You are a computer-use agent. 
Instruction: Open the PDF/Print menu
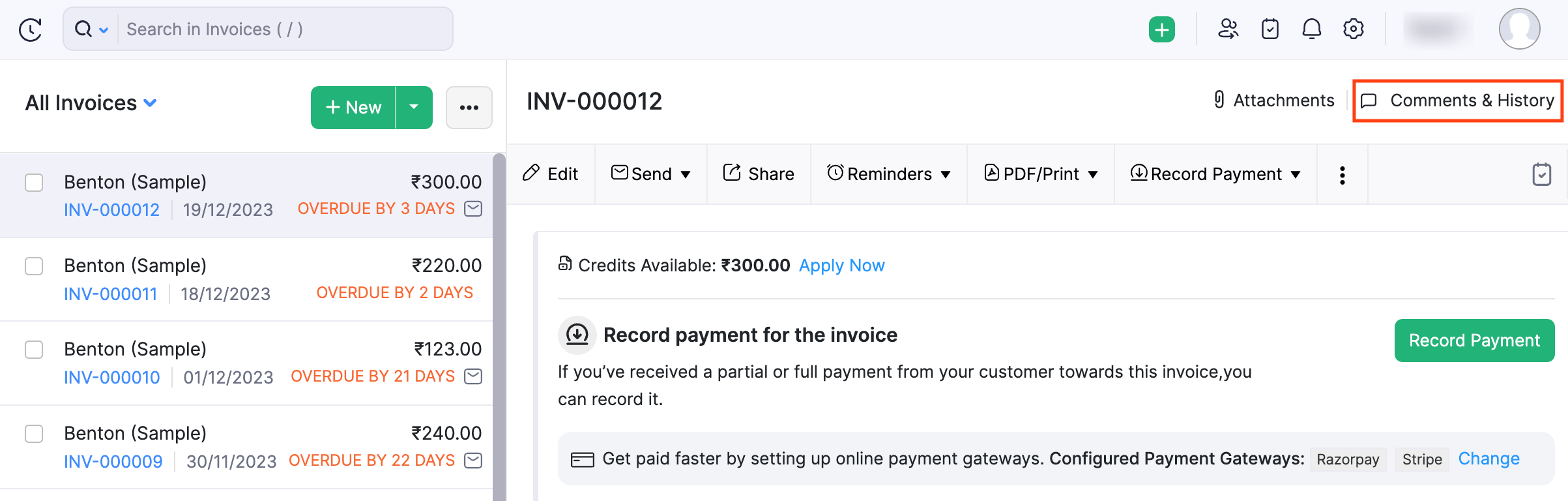pos(1041,174)
